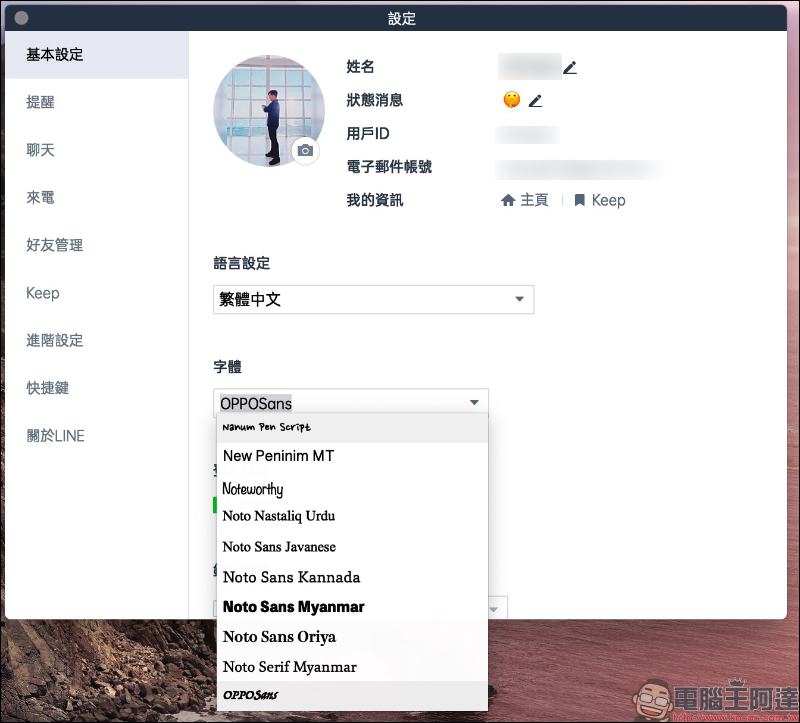This screenshot has height=723, width=800.
Task: Click the pencil icon next to 姓名
Action: click(570, 67)
